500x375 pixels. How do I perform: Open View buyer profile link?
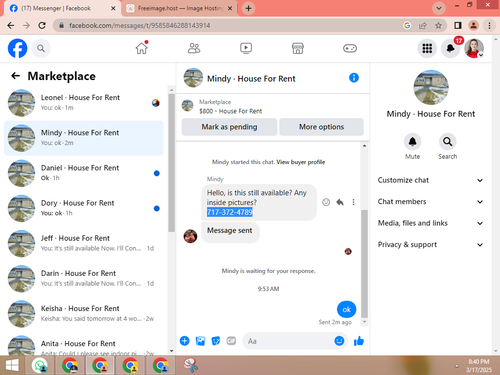[x=301, y=162]
